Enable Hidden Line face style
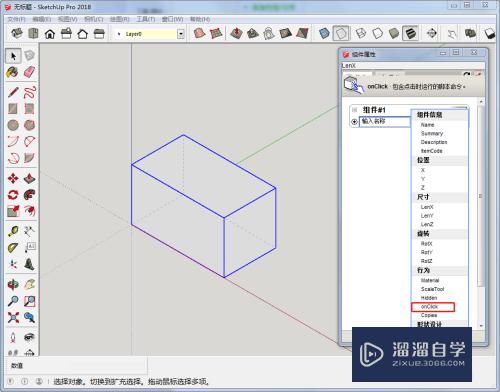The image size is (500, 392). pyautogui.click(x=378, y=33)
